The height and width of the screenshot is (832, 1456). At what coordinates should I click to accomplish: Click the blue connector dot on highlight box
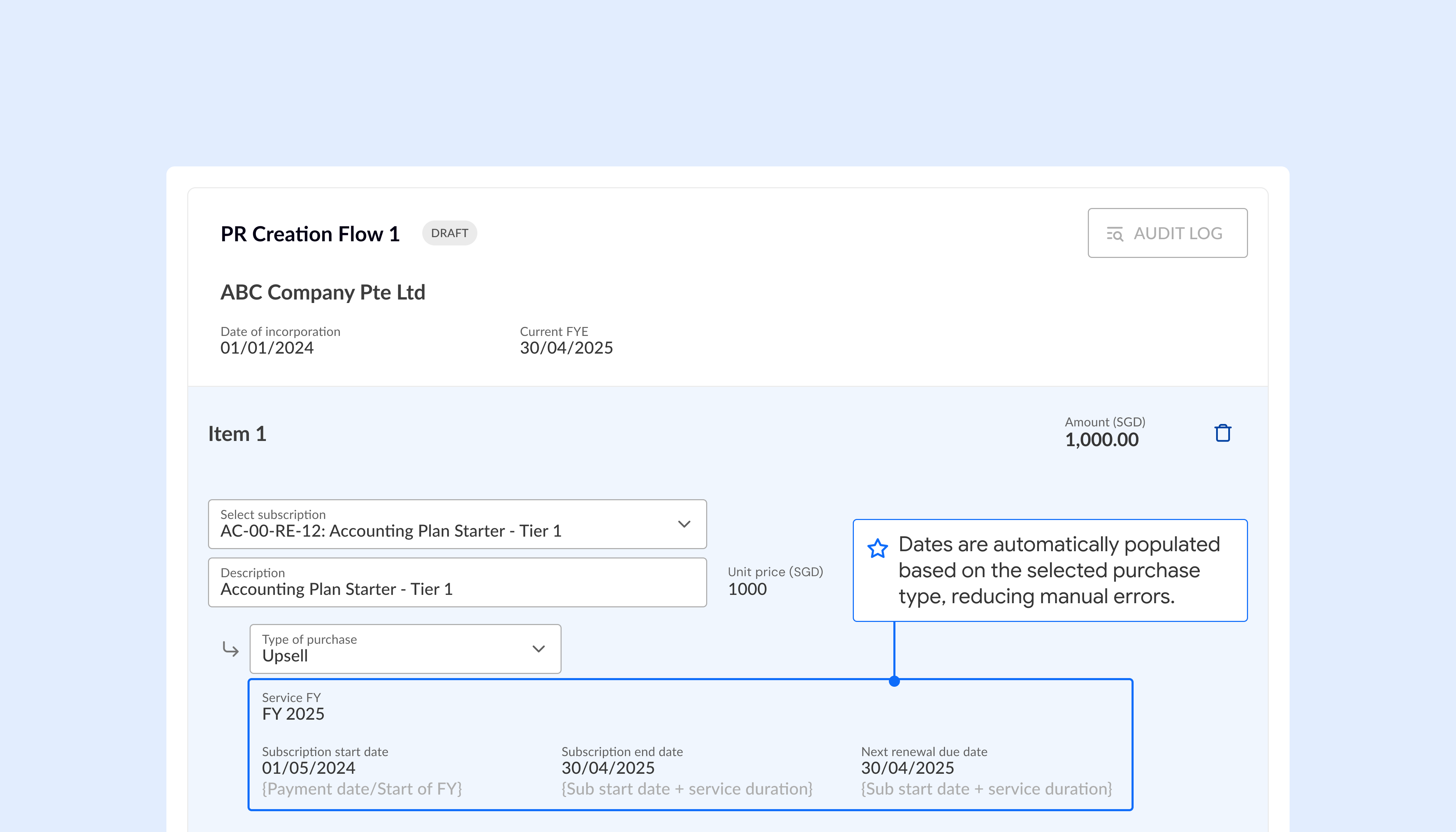[894, 681]
